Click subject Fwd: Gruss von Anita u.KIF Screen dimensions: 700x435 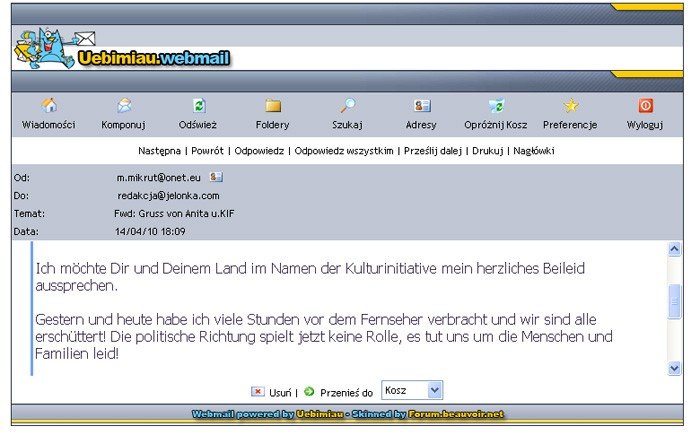pyautogui.click(x=174, y=213)
